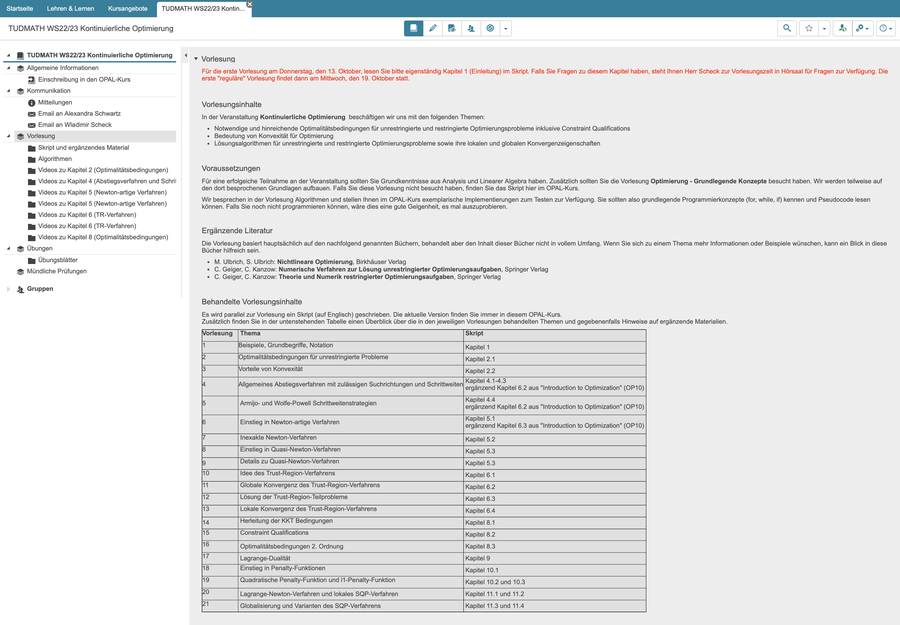This screenshot has height=625, width=900.
Task: Open the help question-mark menu
Action: coord(886,28)
